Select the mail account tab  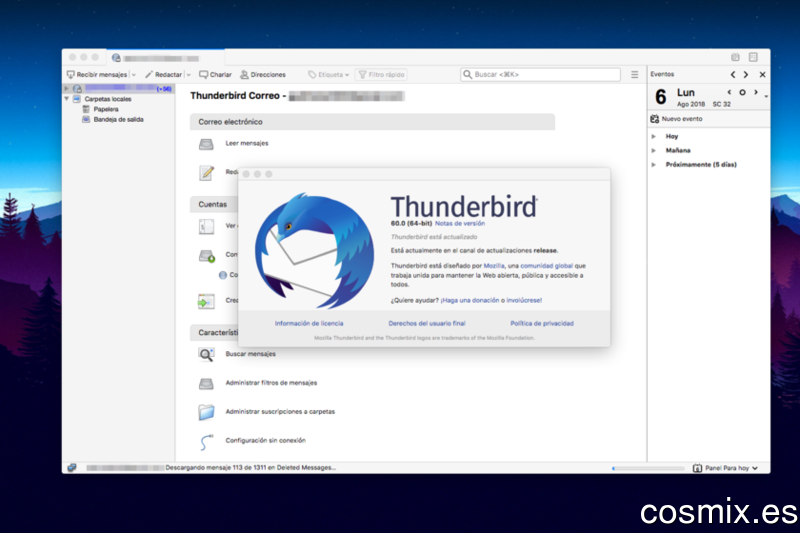coord(165,58)
